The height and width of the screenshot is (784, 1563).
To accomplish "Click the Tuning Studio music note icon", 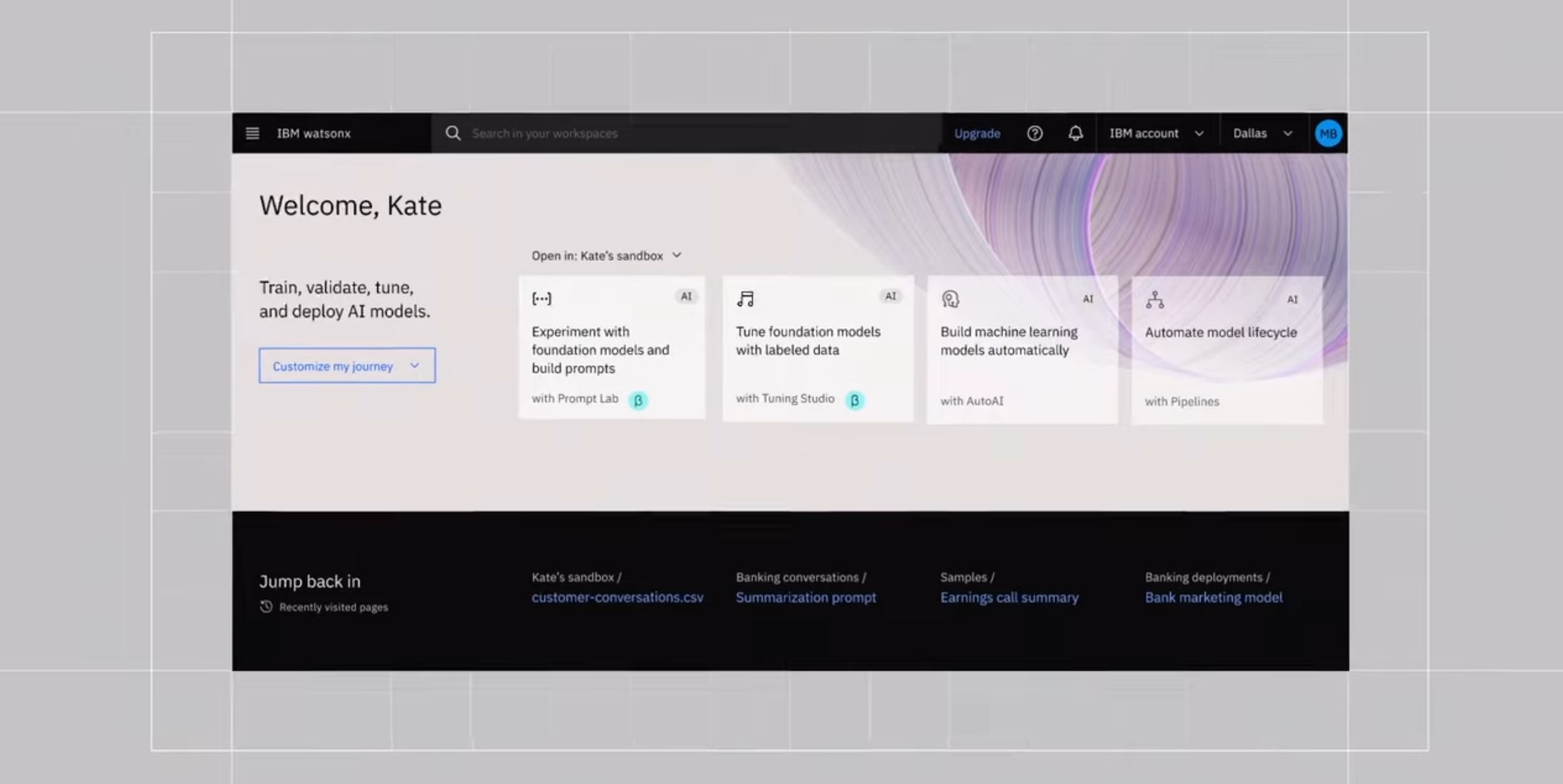I will coord(746,298).
